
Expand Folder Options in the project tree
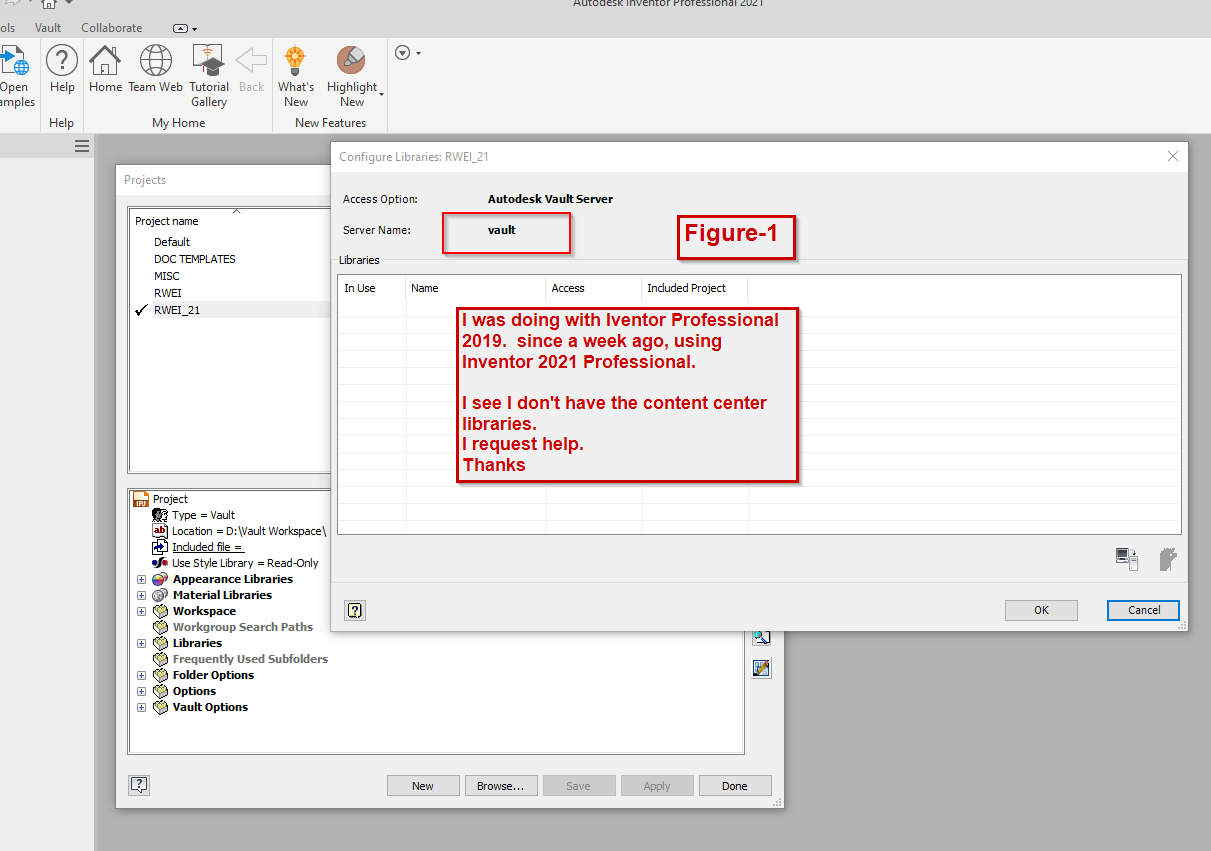[141, 675]
